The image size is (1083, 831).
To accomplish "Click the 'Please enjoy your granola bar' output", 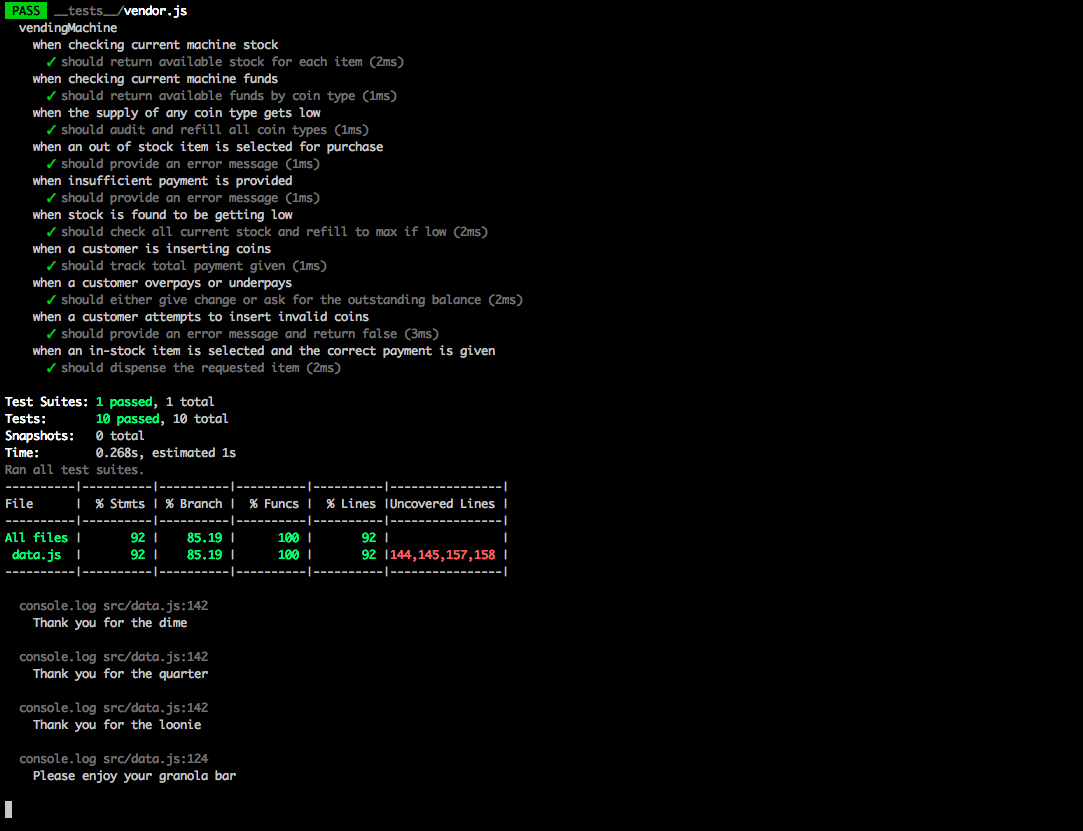I will tap(134, 776).
